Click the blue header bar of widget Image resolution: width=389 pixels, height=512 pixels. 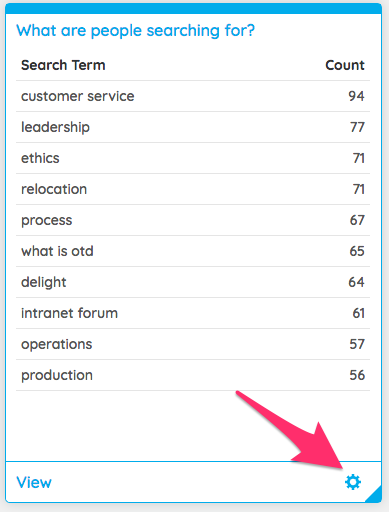(194, 9)
